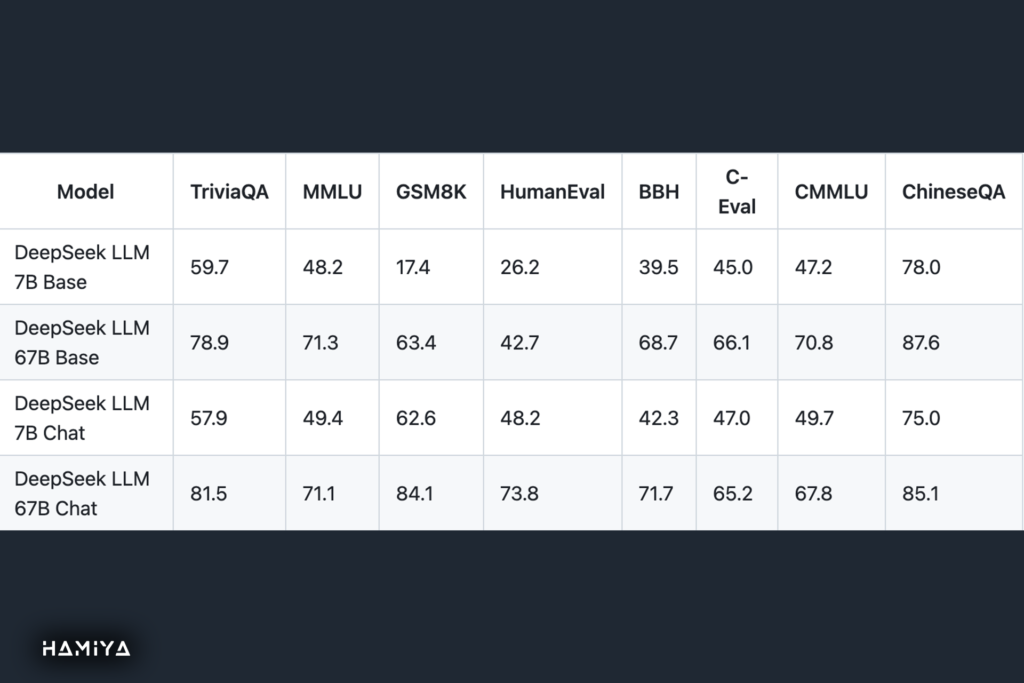
Task: Click the MMLU column header
Action: click(x=332, y=192)
